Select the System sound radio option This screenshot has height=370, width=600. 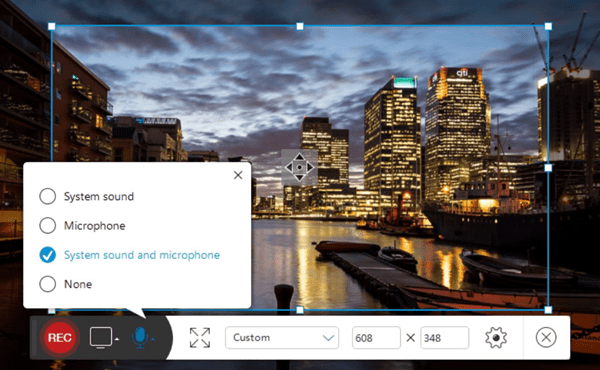(x=87, y=196)
